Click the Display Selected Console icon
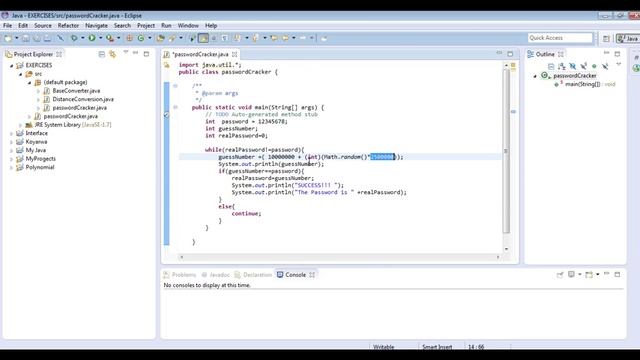Screen dimensions: 640x360 pos(571,275)
